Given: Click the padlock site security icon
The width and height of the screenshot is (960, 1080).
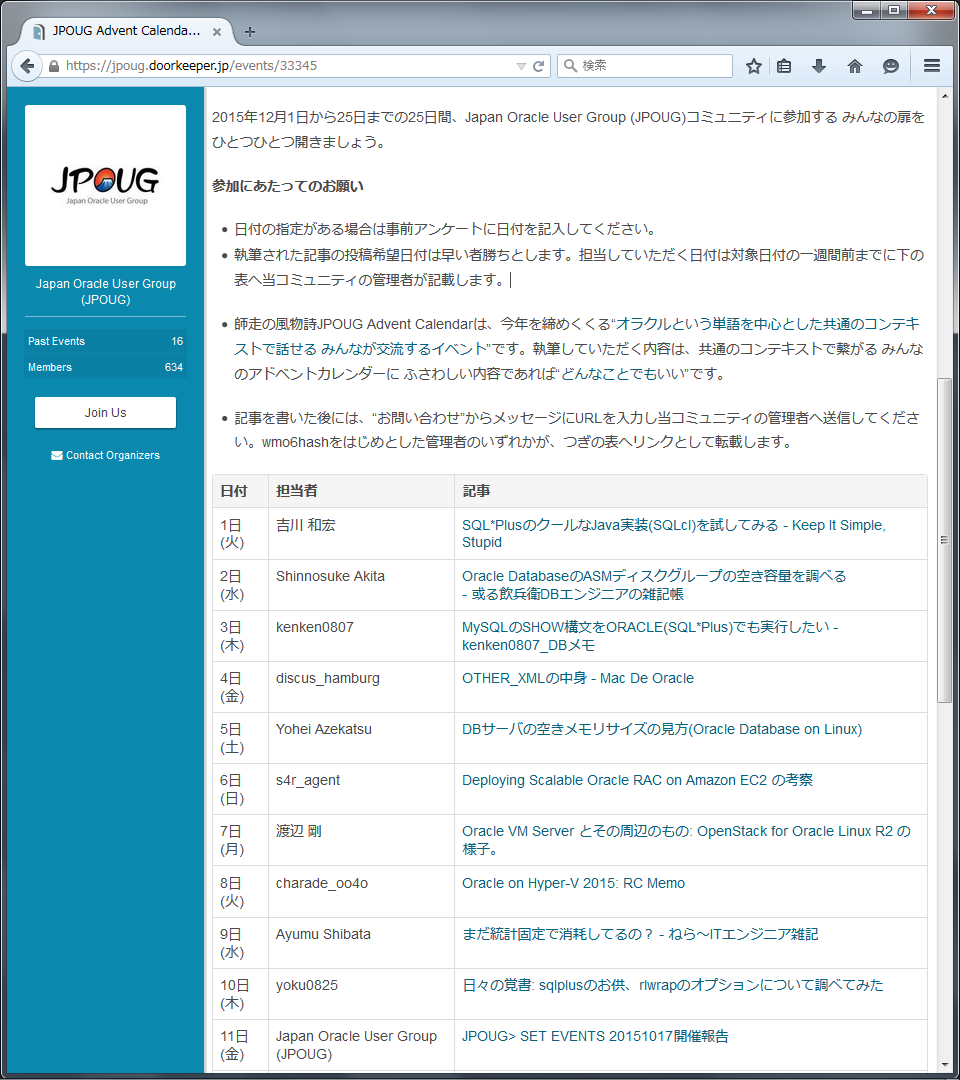Looking at the screenshot, I should coord(54,66).
